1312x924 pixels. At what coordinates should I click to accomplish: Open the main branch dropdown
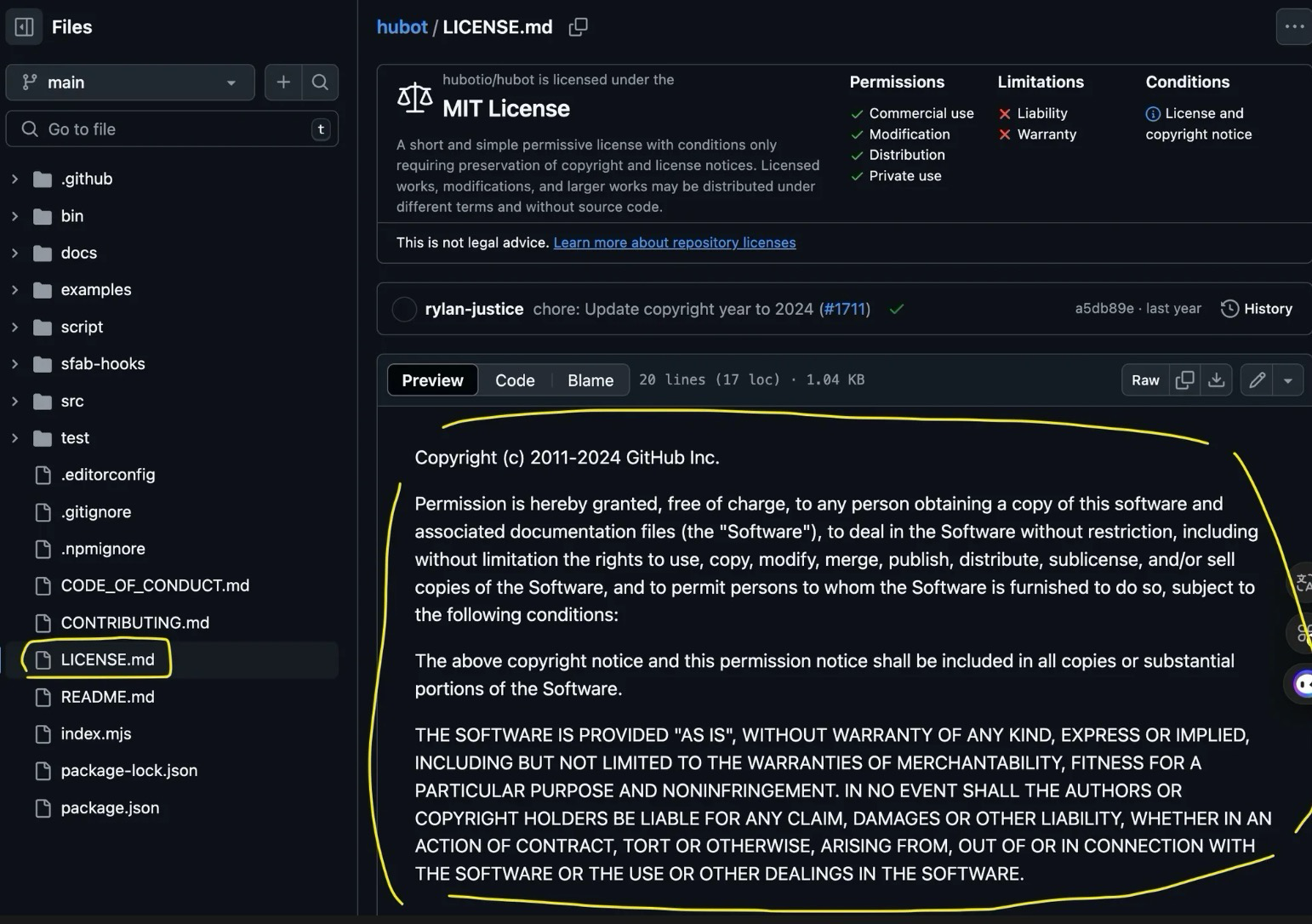pyautogui.click(x=130, y=83)
